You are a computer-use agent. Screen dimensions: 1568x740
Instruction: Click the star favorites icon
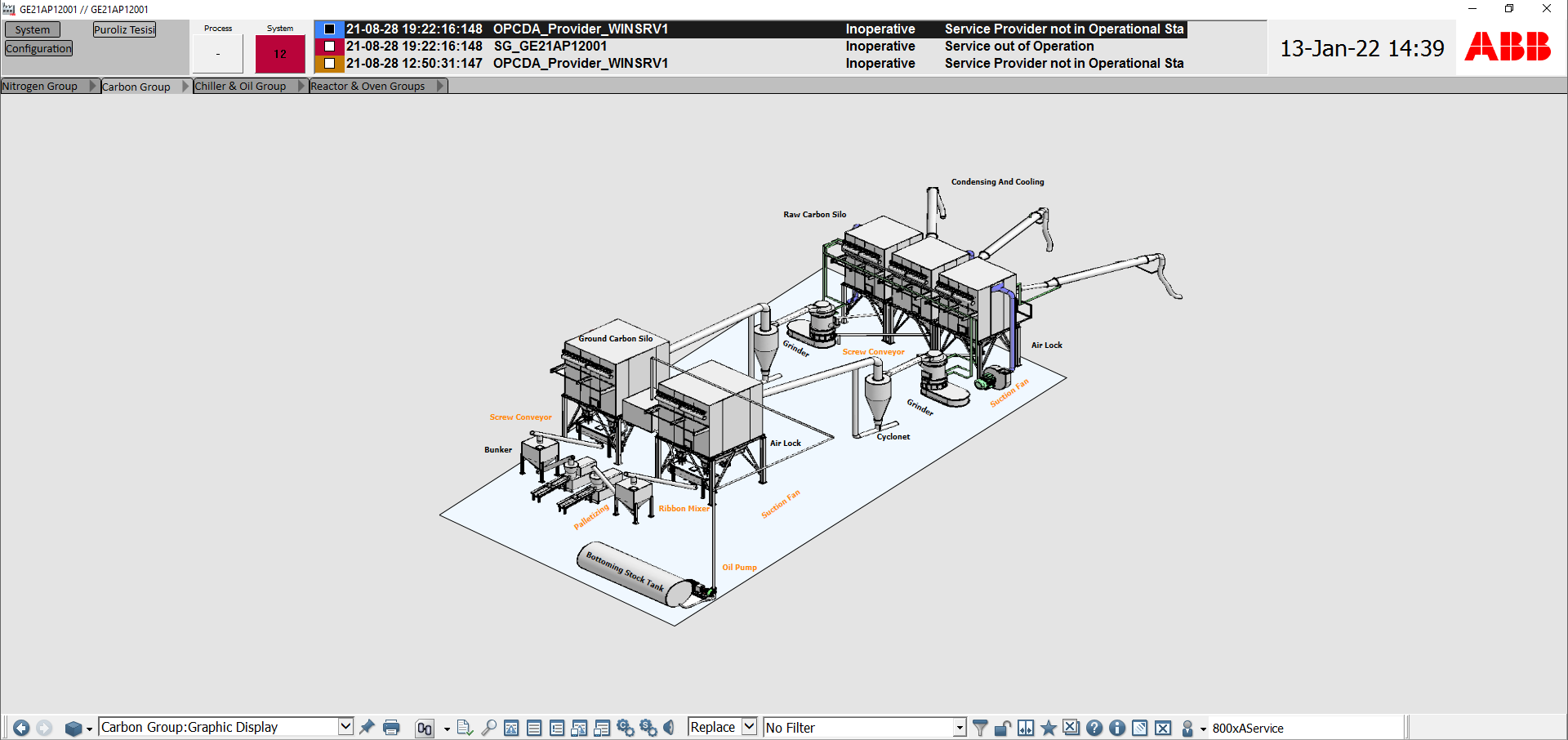click(x=1049, y=728)
